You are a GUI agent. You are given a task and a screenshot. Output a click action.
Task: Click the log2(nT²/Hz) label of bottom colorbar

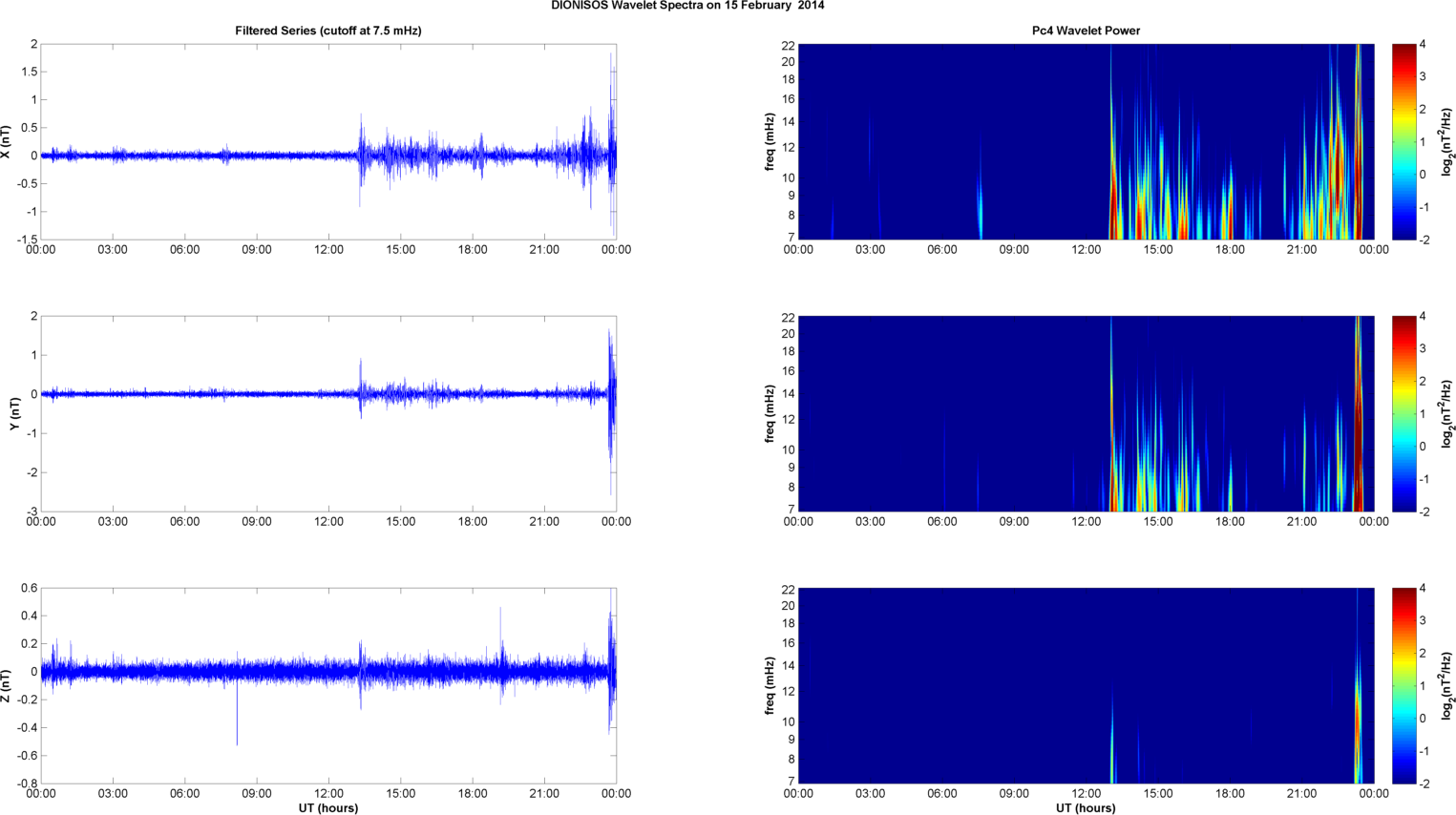[x=1447, y=685]
